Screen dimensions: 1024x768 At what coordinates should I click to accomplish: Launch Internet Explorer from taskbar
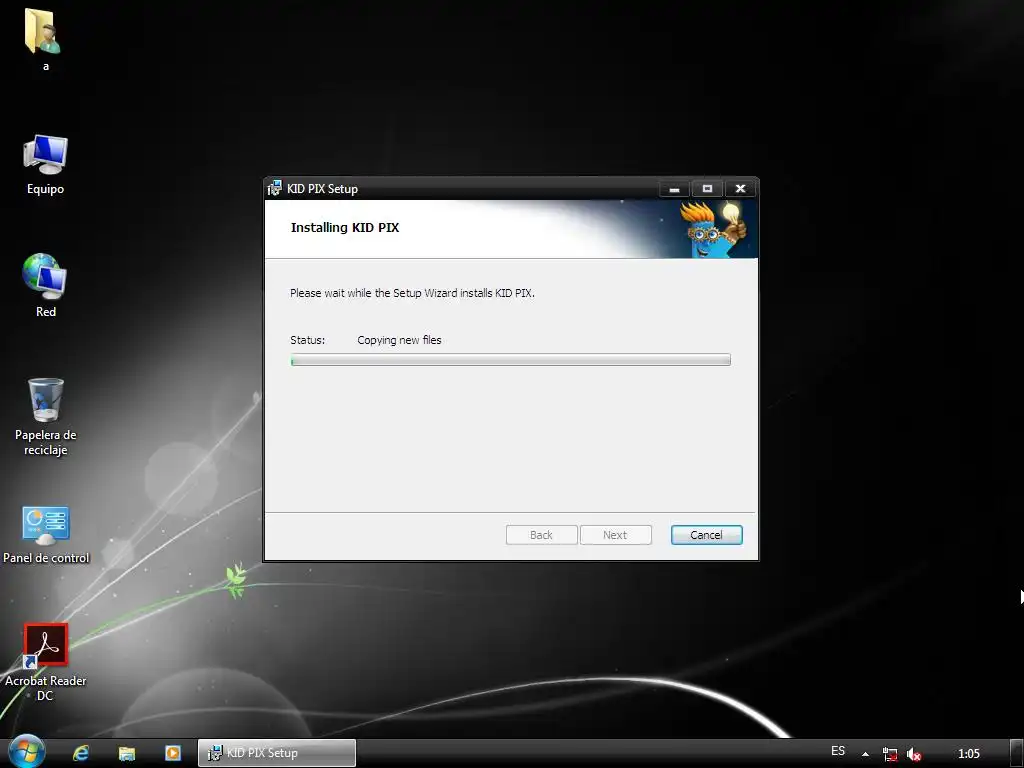click(x=81, y=753)
